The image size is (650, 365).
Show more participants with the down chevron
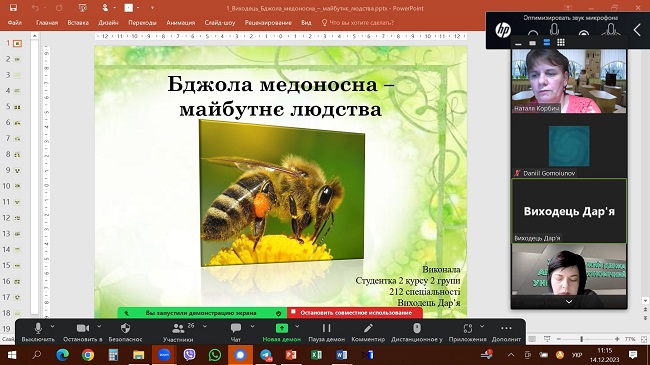point(569,302)
